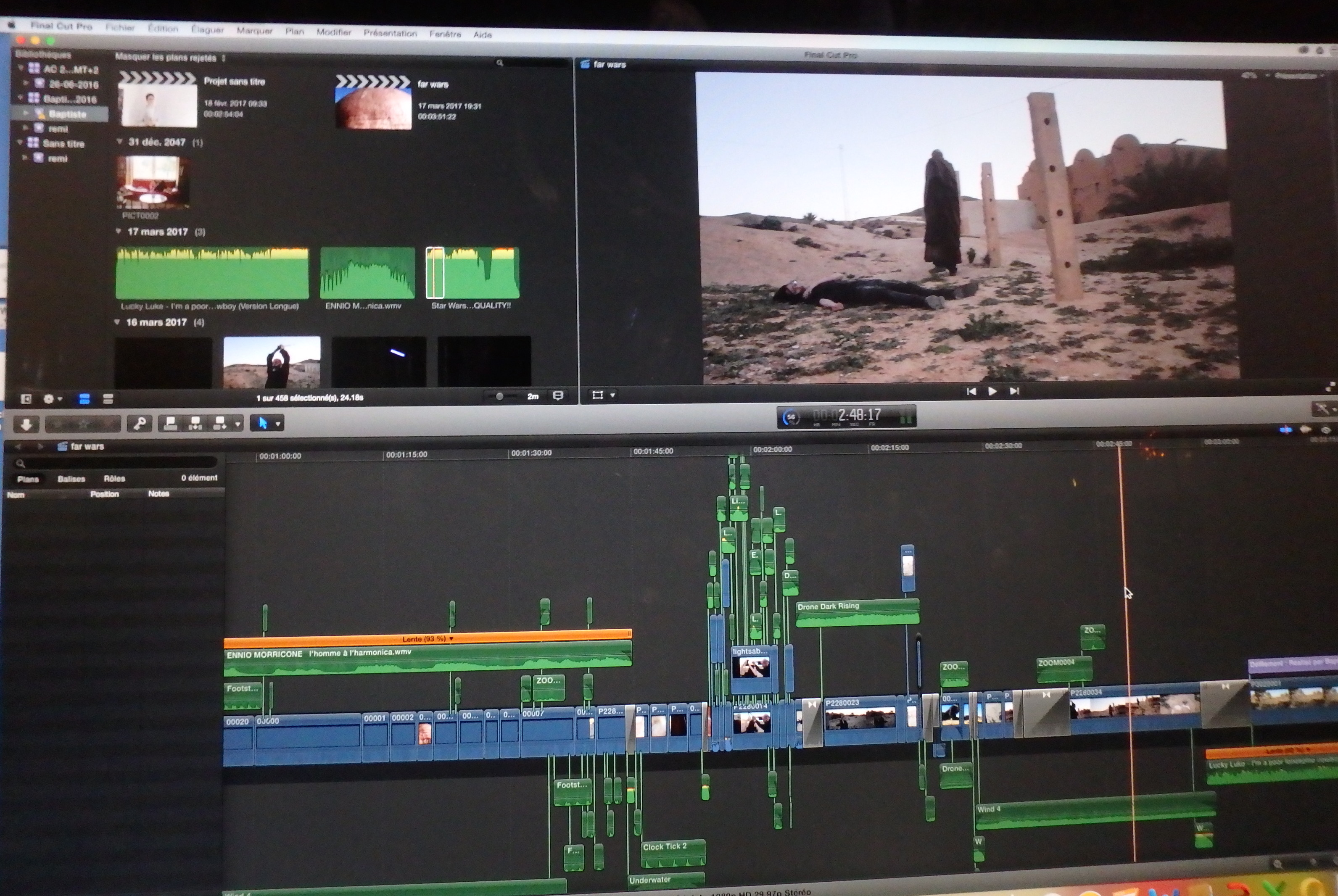Click the connect clip to storyline icon
Image resolution: width=1338 pixels, height=896 pixels.
coord(170,424)
